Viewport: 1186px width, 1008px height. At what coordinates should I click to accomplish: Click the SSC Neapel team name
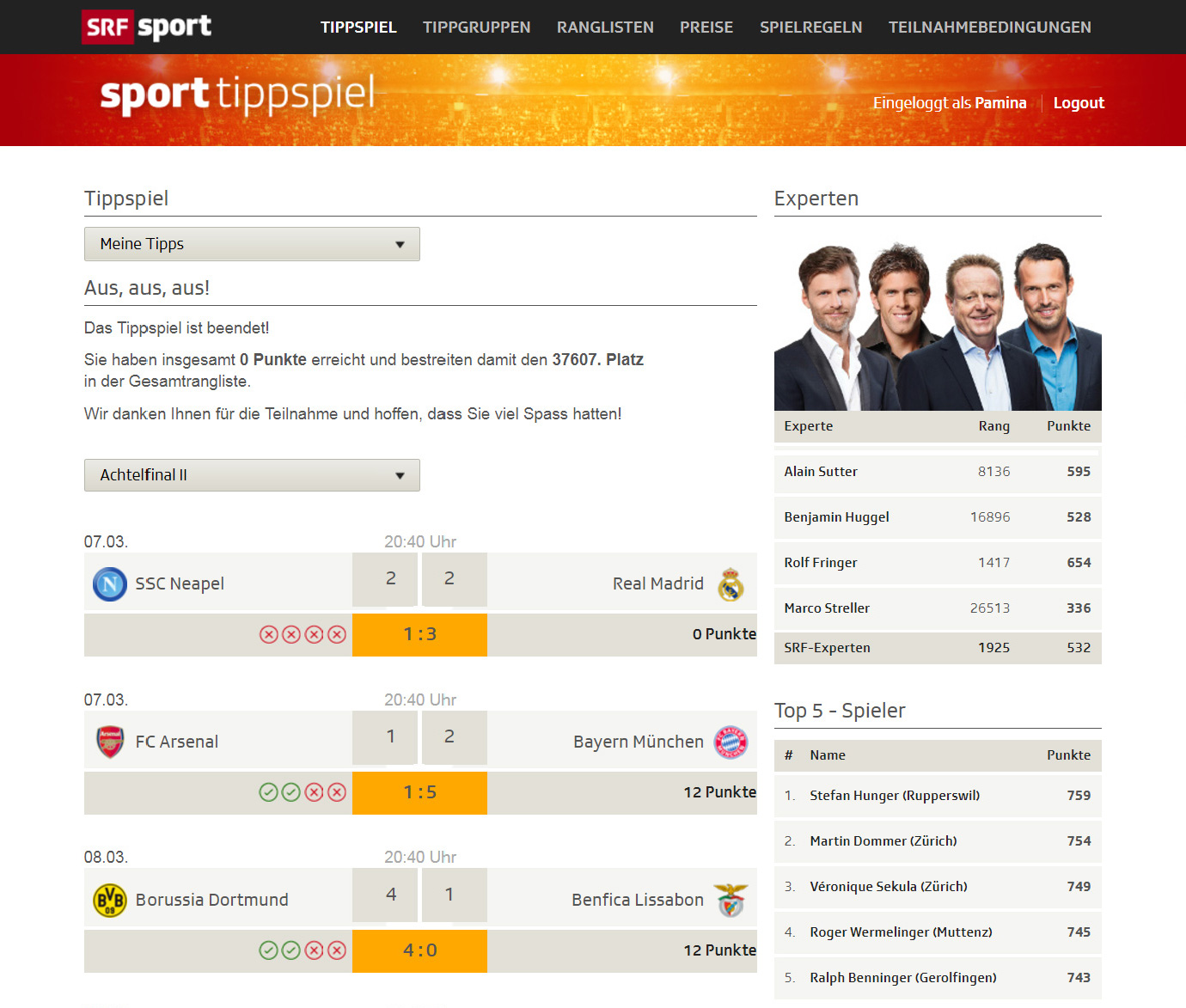tap(180, 584)
